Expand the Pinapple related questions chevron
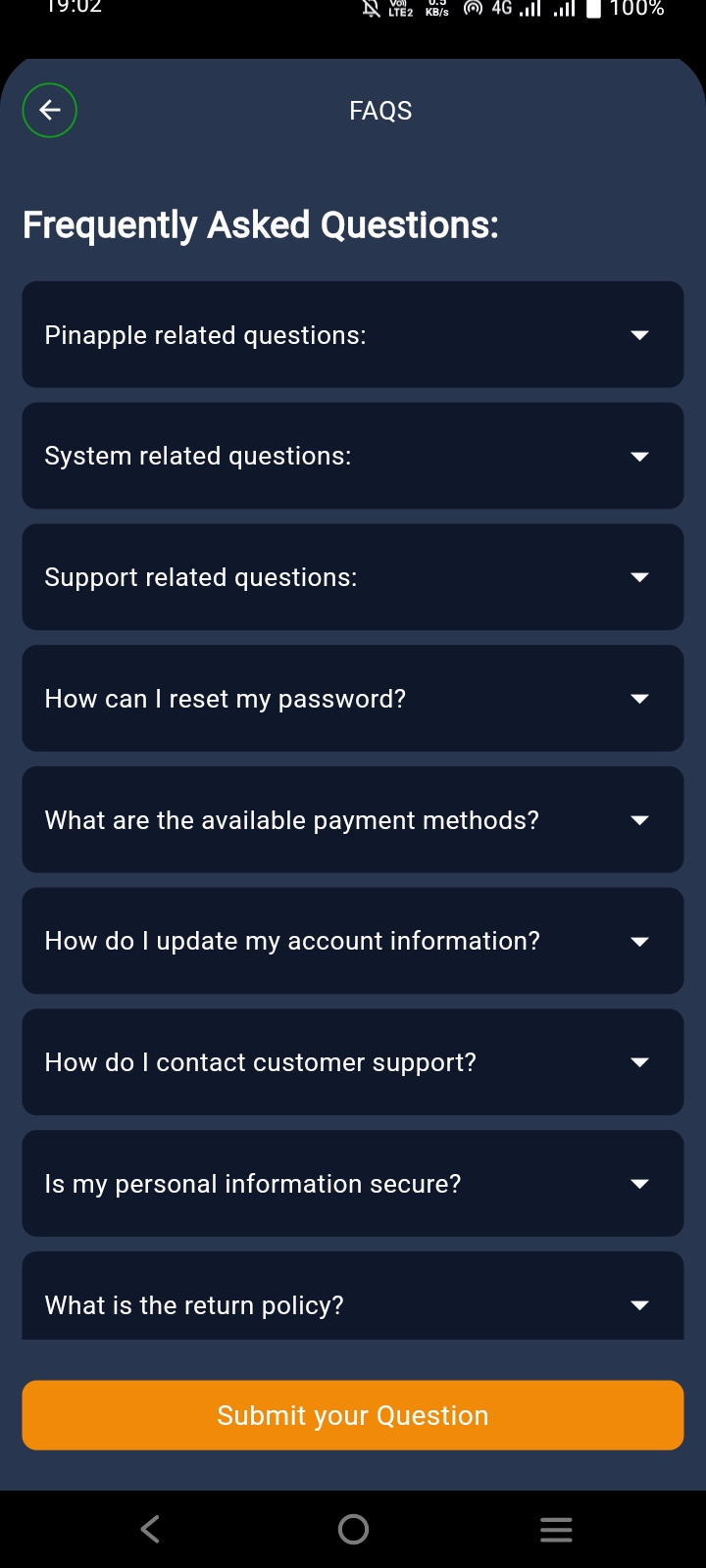Screen dimensions: 706x1568 (639, 335)
